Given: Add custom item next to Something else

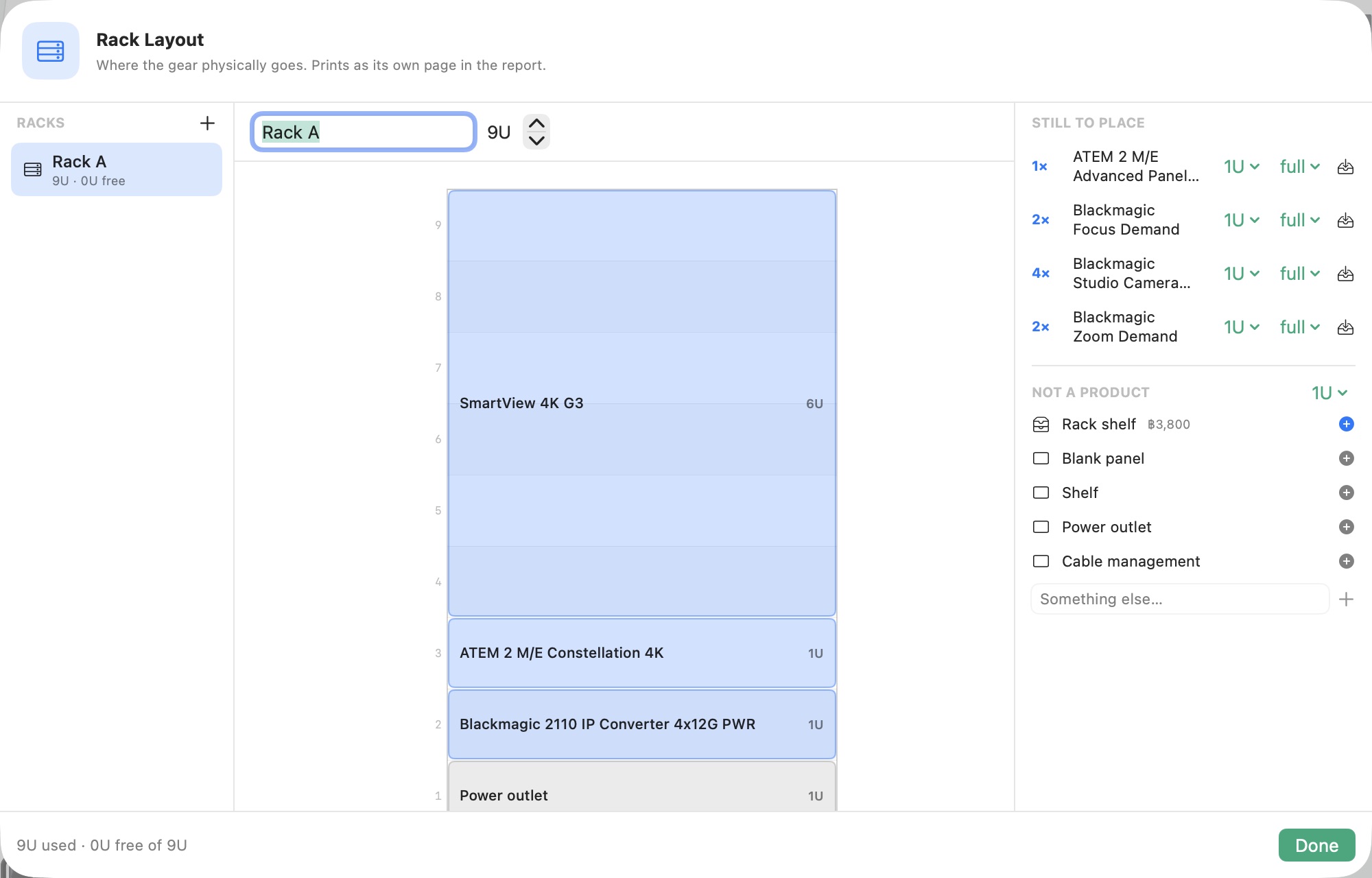Looking at the screenshot, I should click(x=1346, y=599).
